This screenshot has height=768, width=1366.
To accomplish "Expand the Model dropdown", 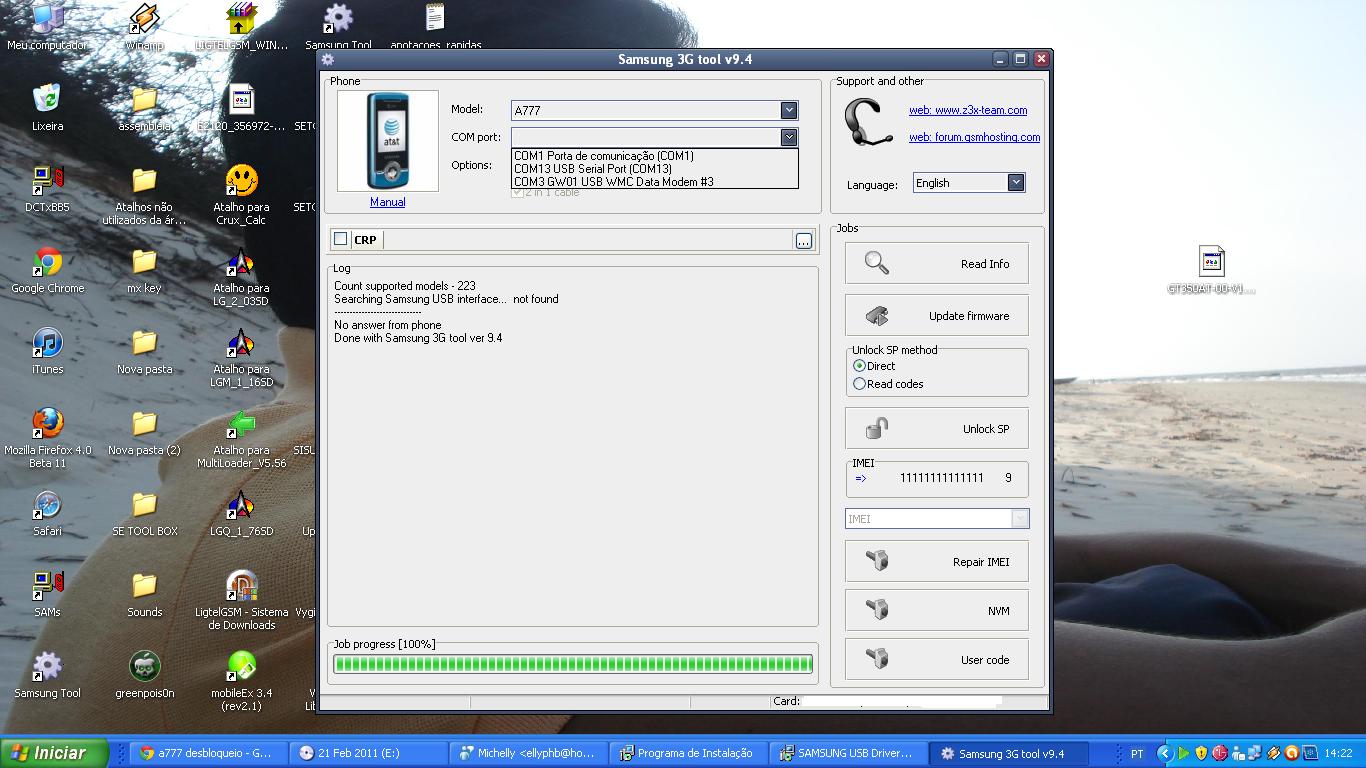I will click(789, 110).
